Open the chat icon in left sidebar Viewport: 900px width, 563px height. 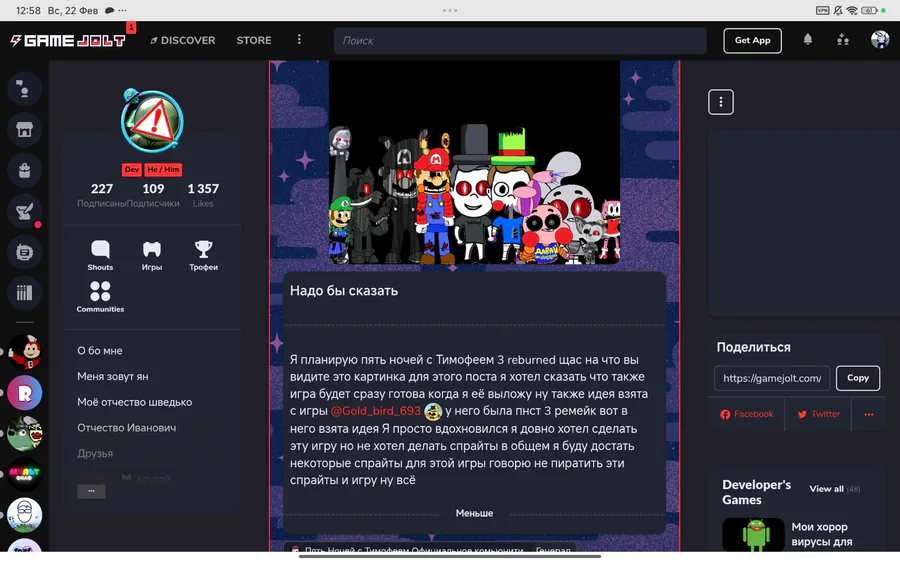pos(24,88)
